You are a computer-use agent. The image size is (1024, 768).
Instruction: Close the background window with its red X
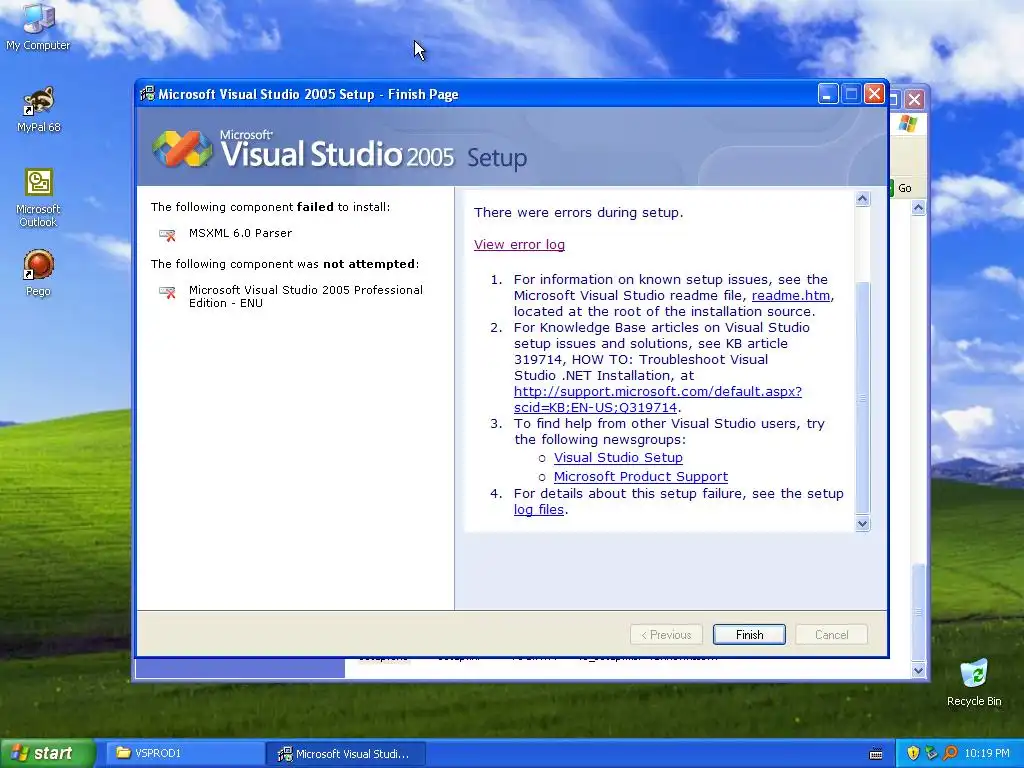tap(914, 99)
